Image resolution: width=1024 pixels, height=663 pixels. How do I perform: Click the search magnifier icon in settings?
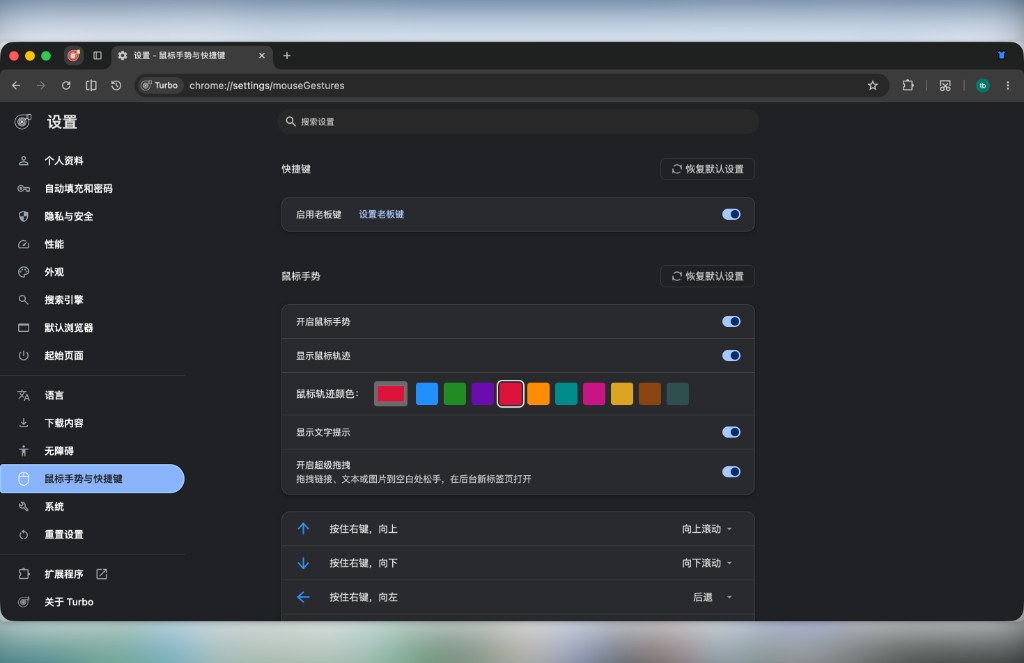[291, 121]
